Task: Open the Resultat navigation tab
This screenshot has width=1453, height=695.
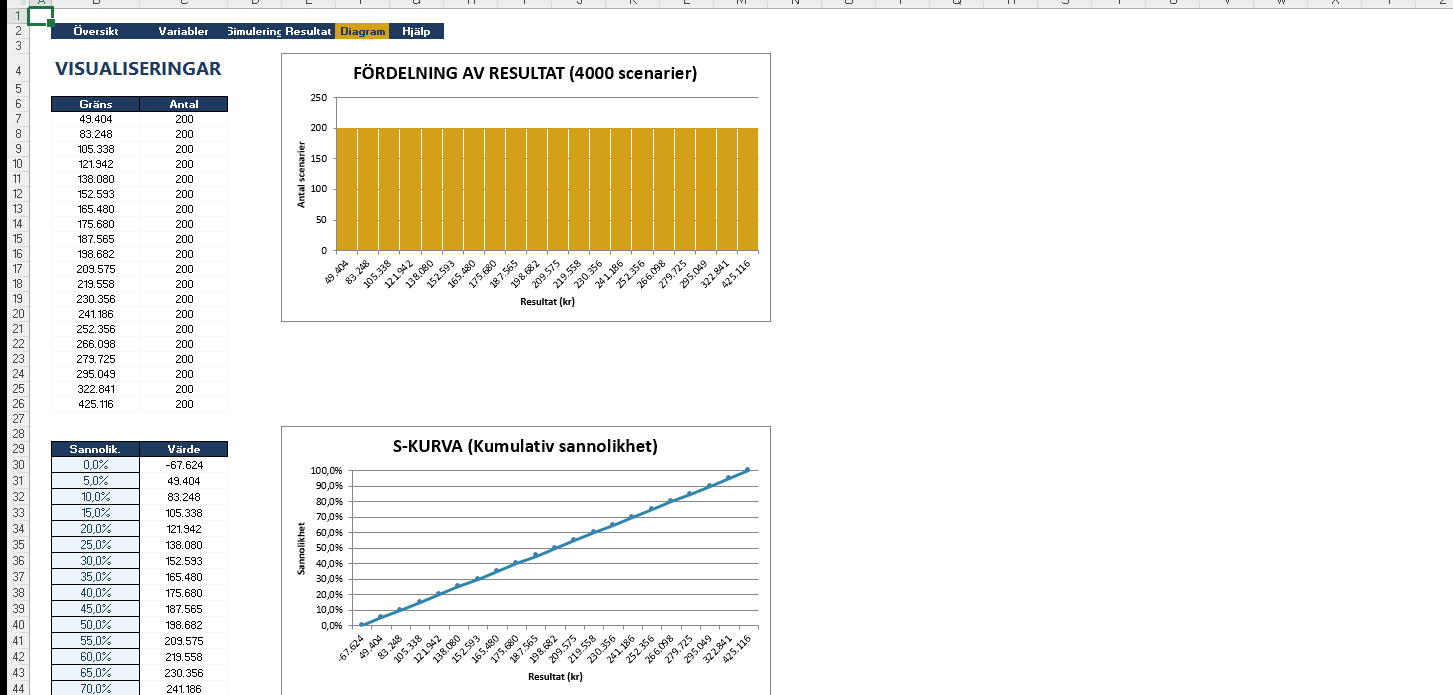Action: [309, 32]
